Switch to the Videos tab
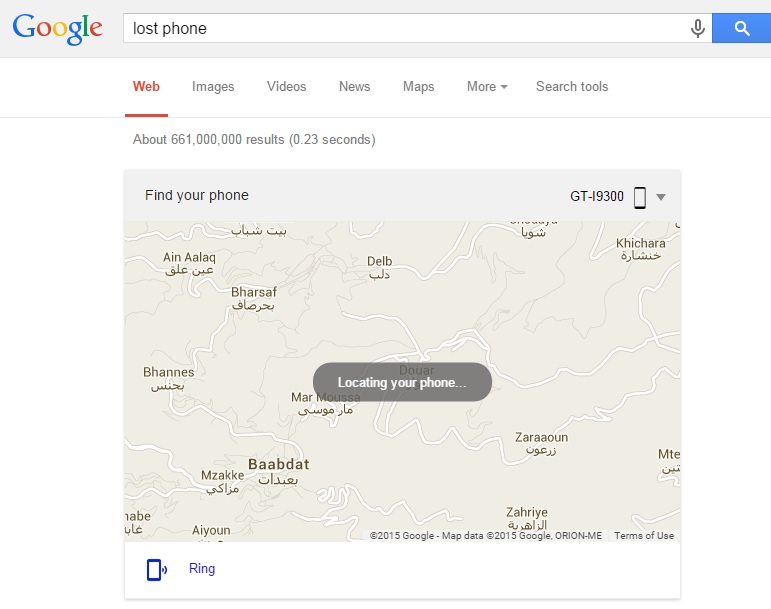This screenshot has height=609, width=771. click(286, 87)
